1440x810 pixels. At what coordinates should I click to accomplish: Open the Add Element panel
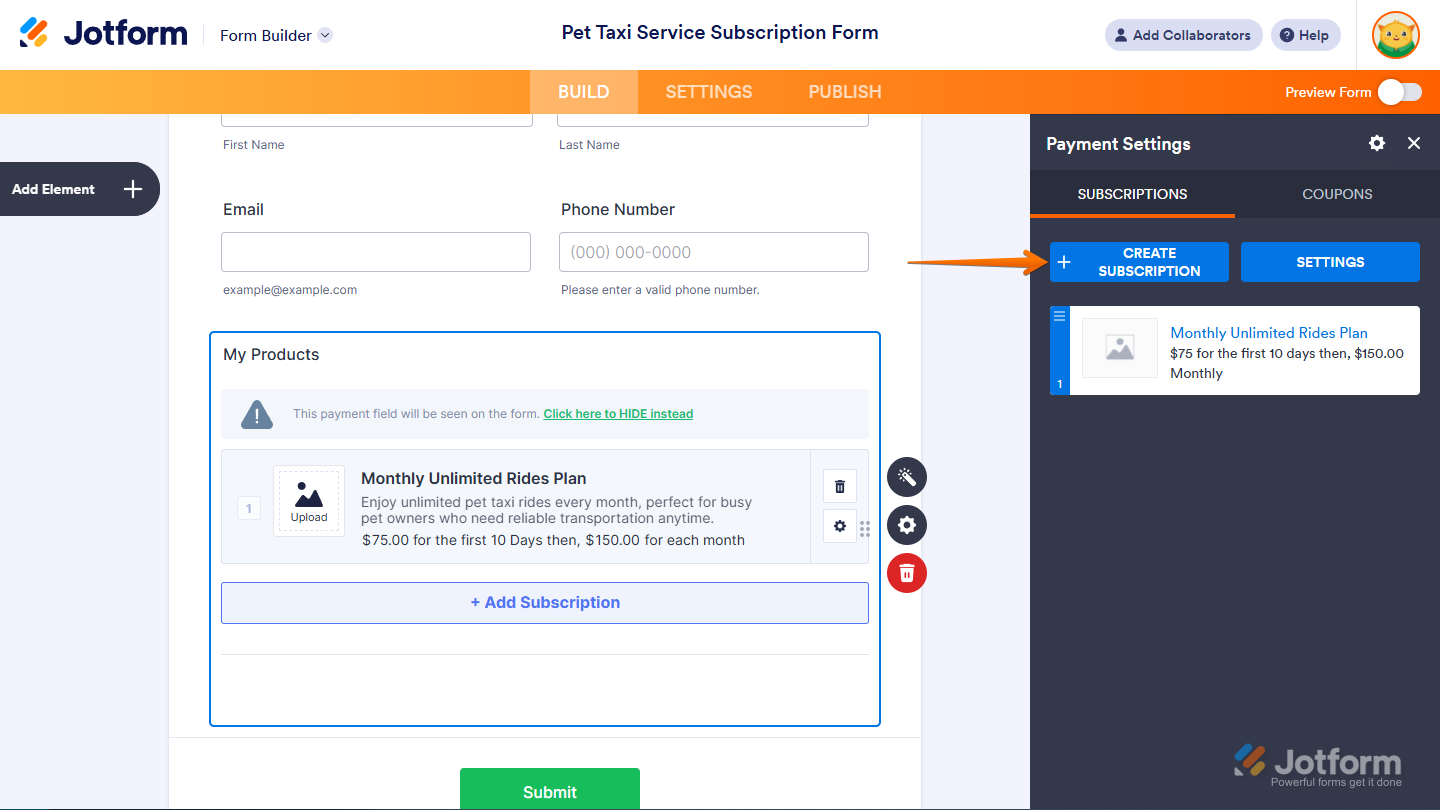78,189
